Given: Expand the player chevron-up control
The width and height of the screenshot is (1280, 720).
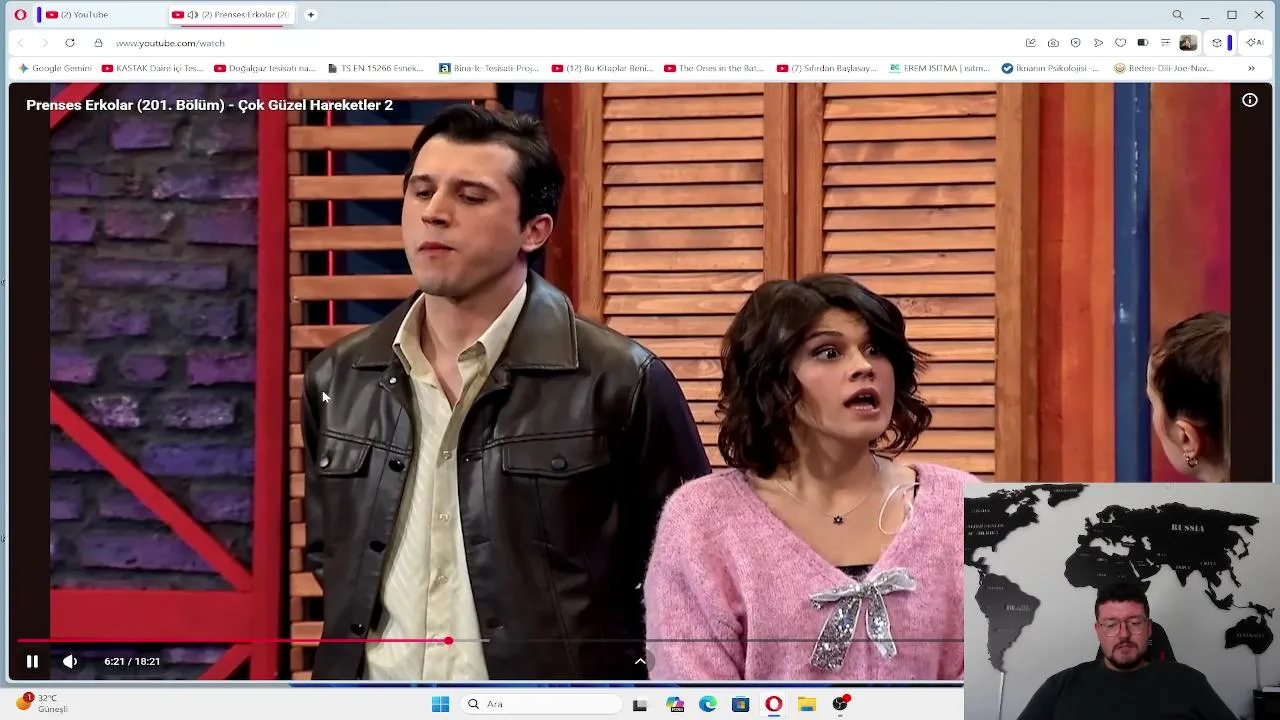Looking at the screenshot, I should (640, 661).
